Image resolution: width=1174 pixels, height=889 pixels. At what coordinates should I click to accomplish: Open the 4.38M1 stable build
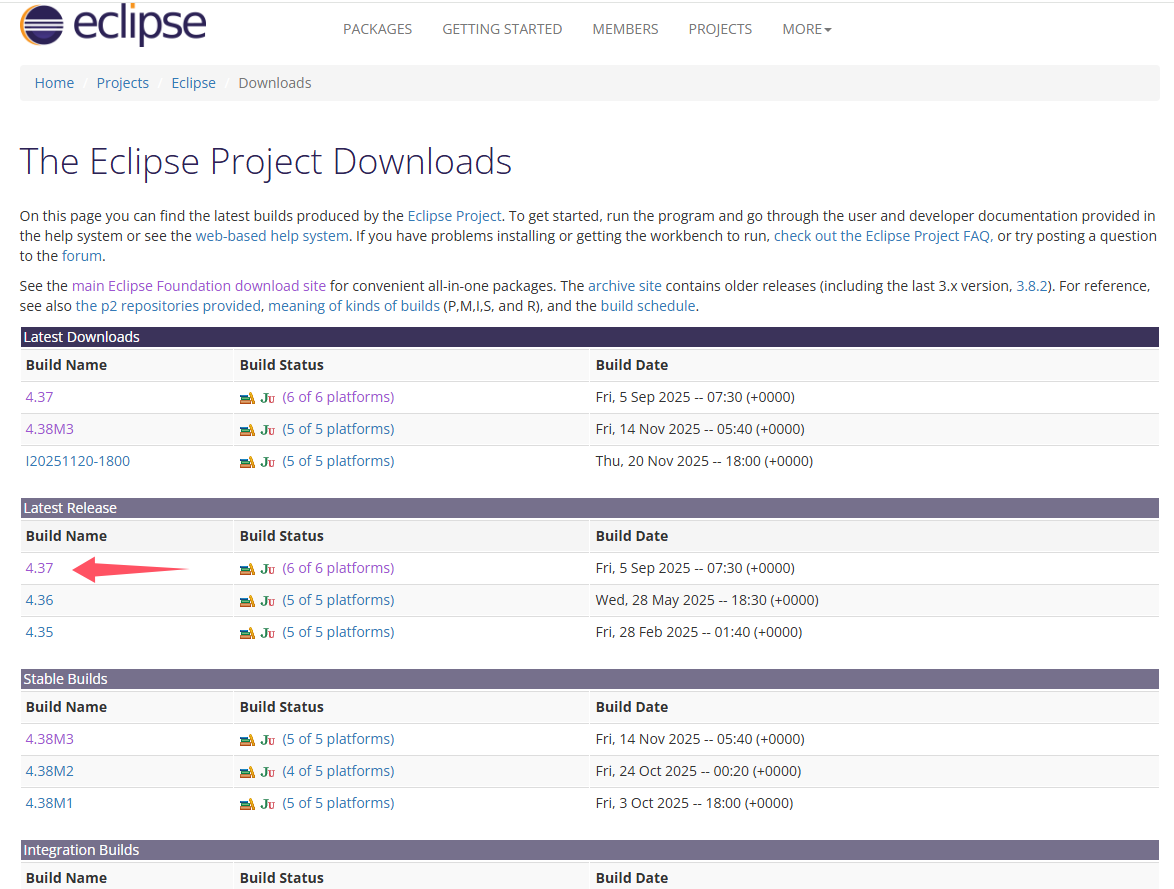[x=49, y=804]
